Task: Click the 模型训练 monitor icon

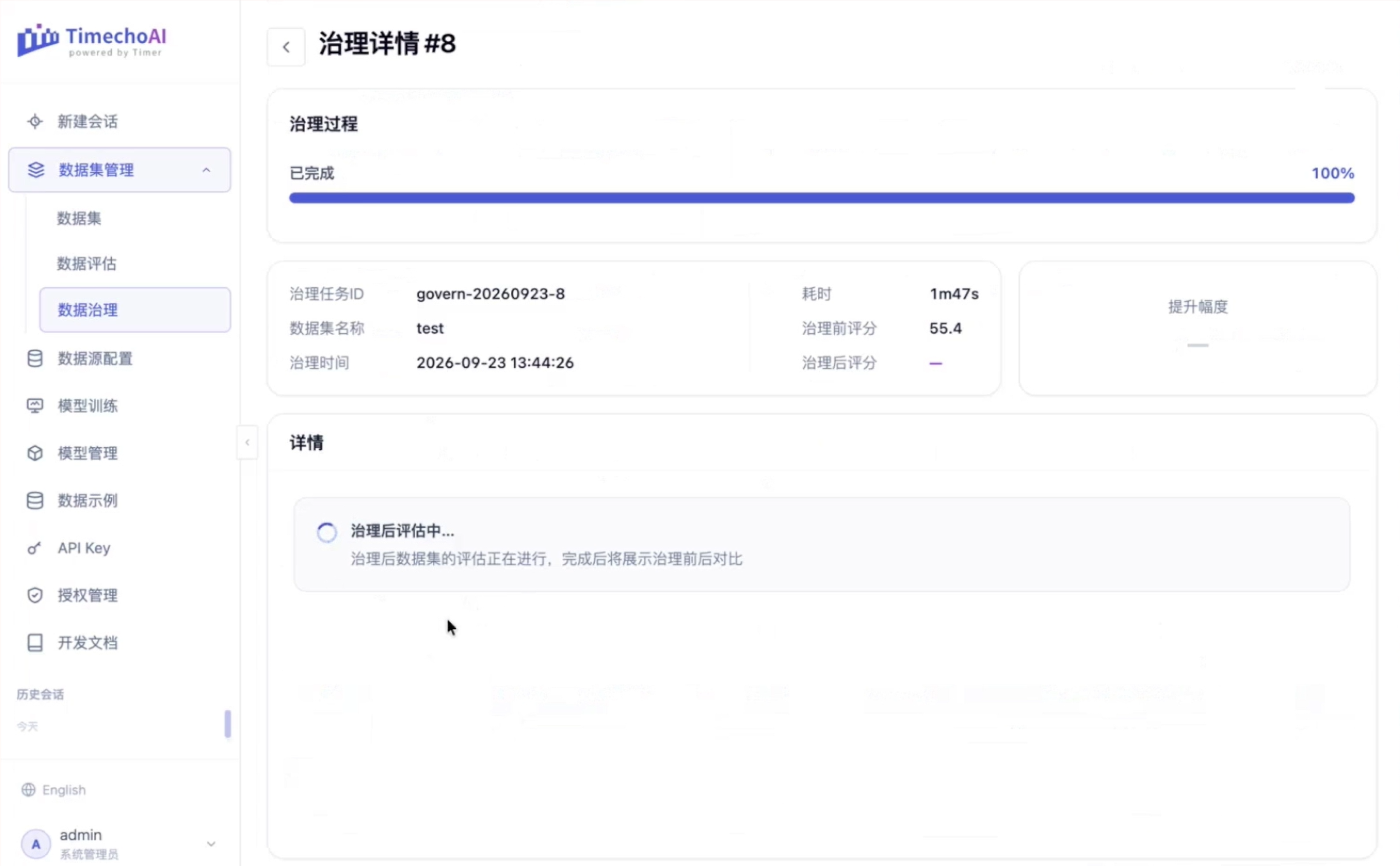Action: tap(35, 405)
